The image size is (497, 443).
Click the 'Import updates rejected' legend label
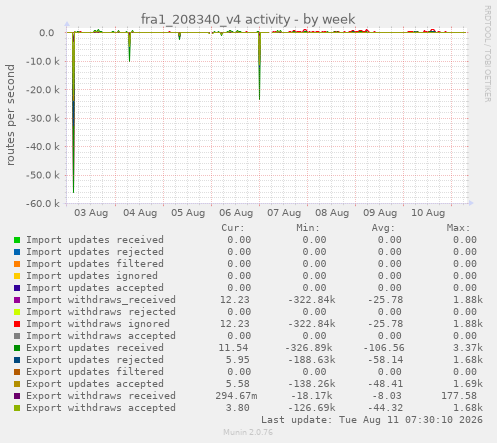pyautogui.click(x=95, y=252)
